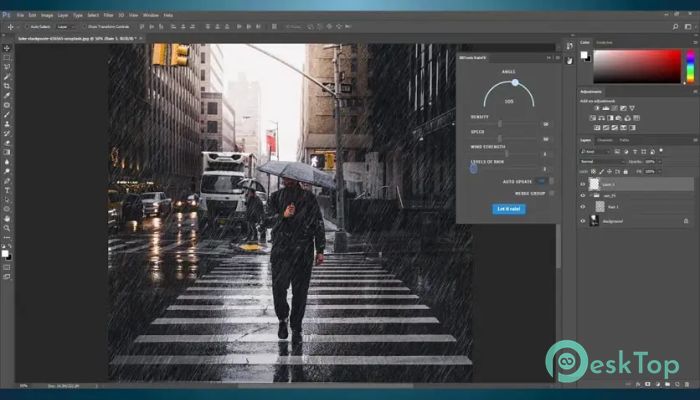Select the Zoom tool in toolbox
Viewport: 700px width, 400px height.
pyautogui.click(x=7, y=228)
